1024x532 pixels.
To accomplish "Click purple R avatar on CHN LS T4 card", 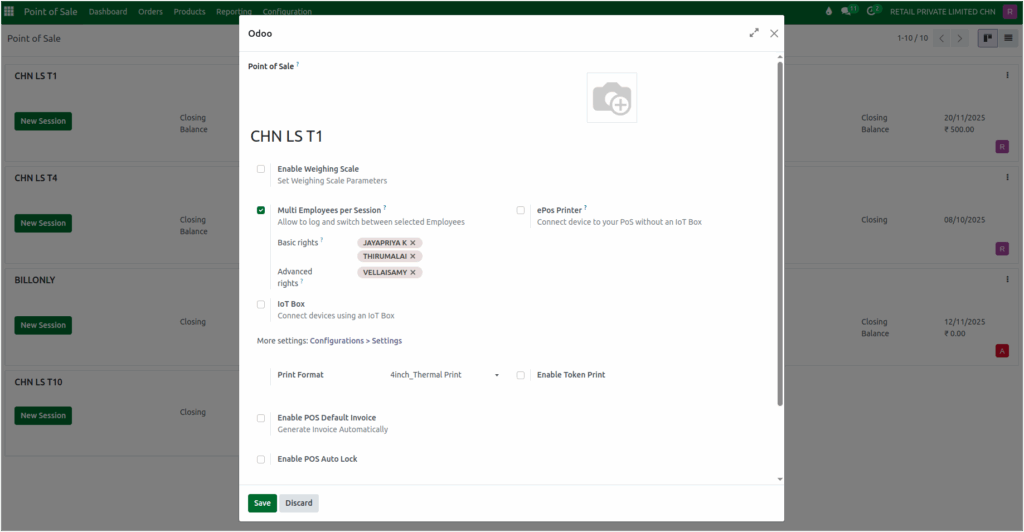I will [x=1002, y=249].
